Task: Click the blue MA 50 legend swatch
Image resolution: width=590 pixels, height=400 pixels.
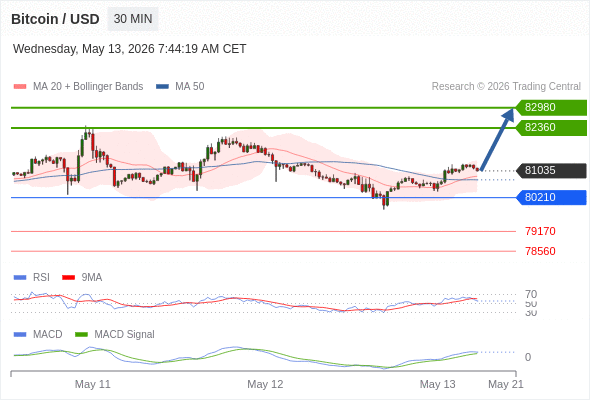Action: 162,87
